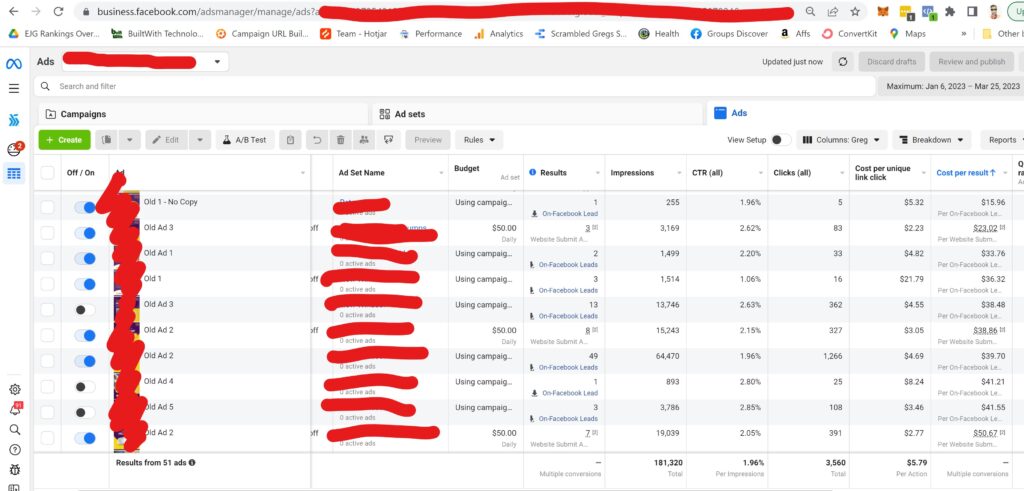Open the help question mark icon

pyautogui.click(x=14, y=450)
